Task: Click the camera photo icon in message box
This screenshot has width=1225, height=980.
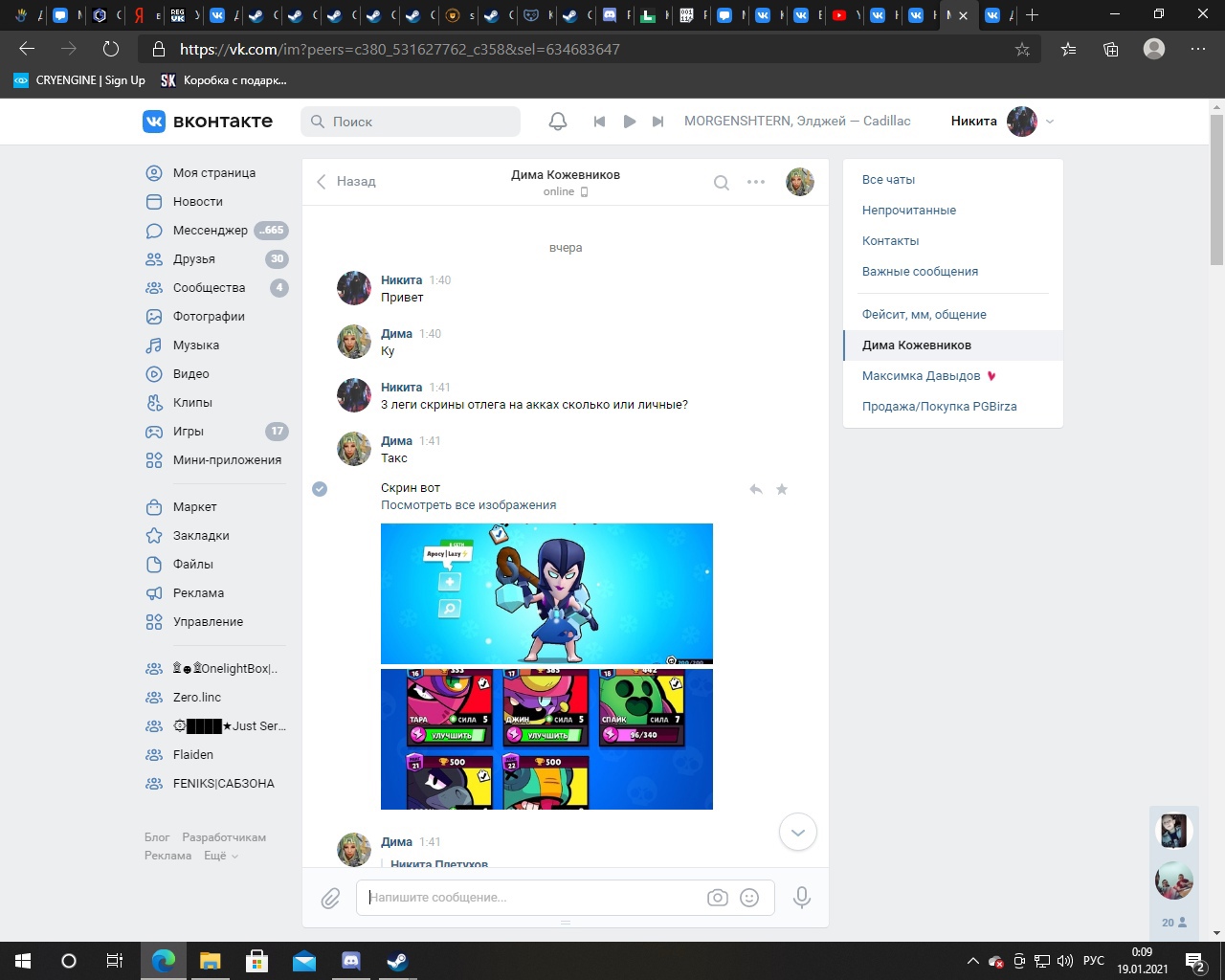Action: tap(717, 898)
